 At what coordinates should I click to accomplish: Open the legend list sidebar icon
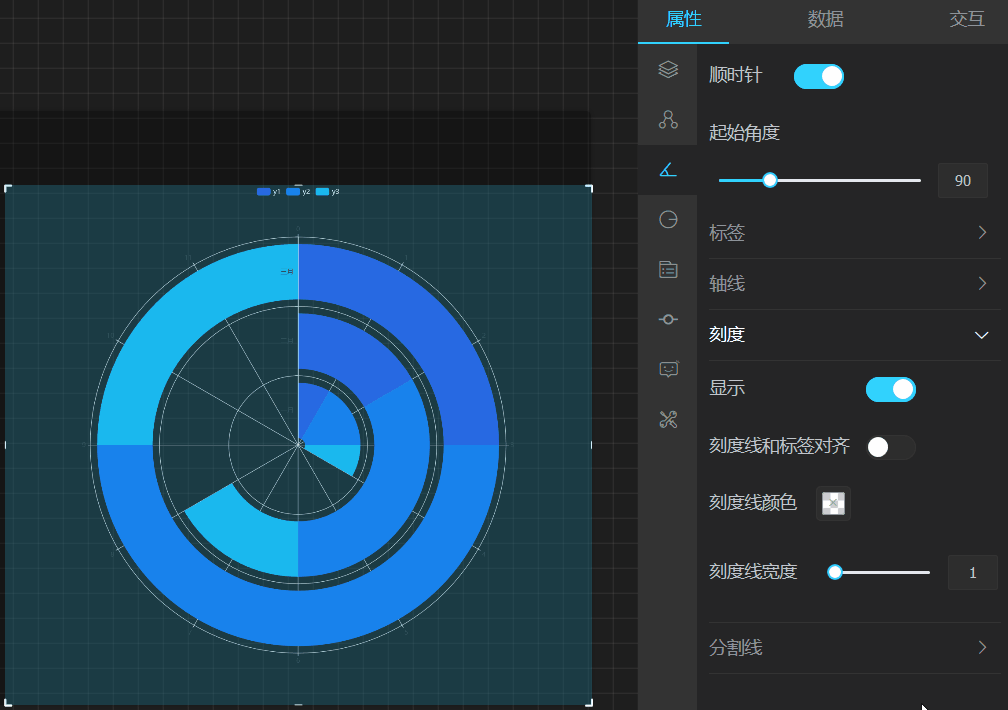668,269
